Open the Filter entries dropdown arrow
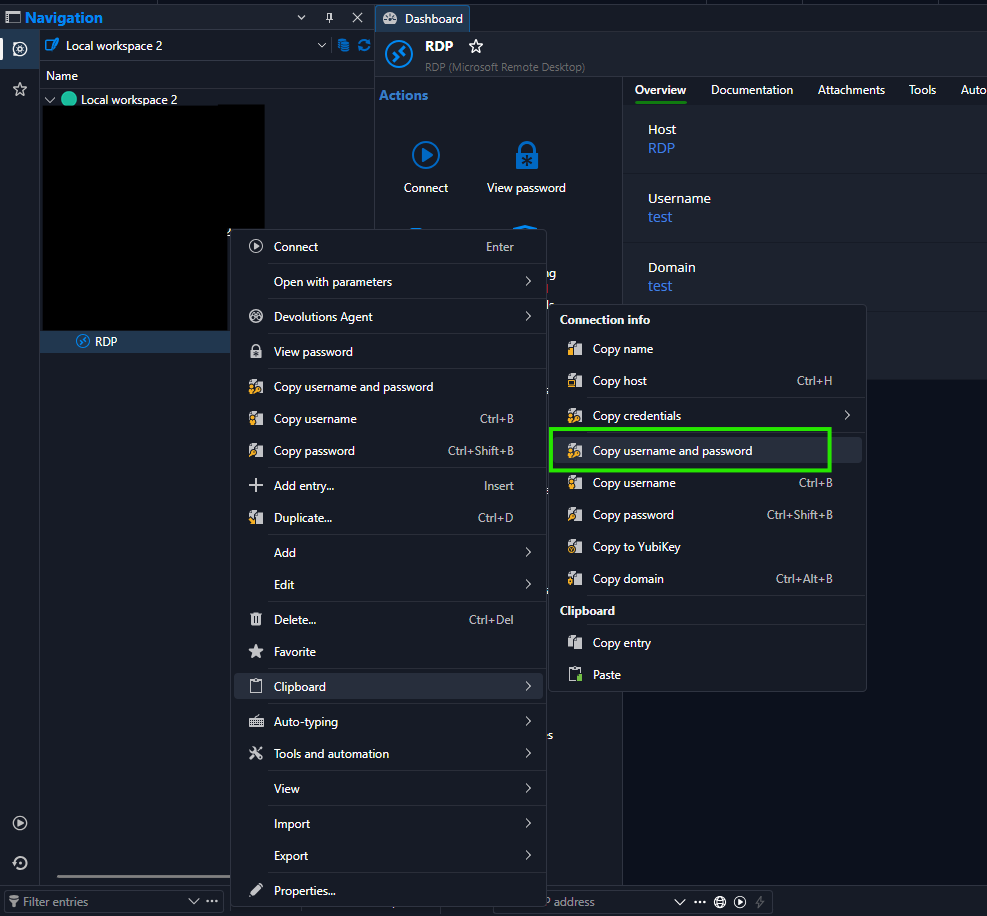The image size is (987, 916). click(194, 902)
